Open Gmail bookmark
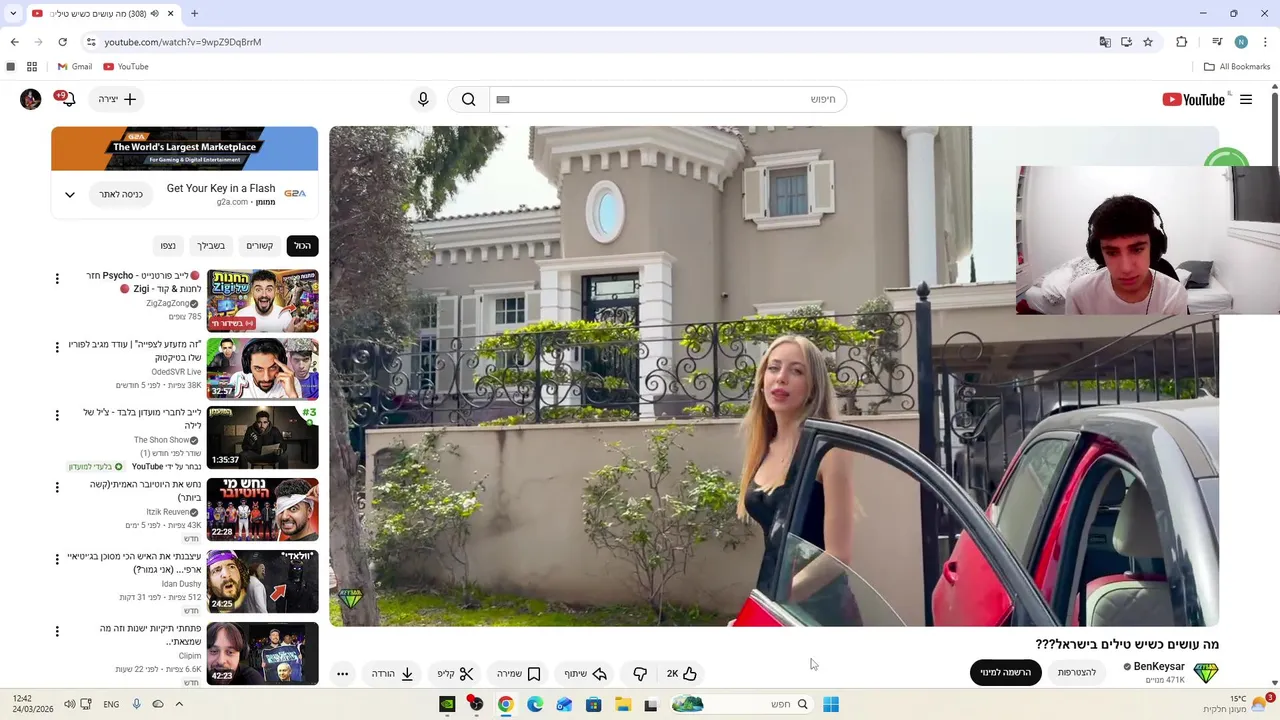Image resolution: width=1280 pixels, height=720 pixels. point(74,67)
